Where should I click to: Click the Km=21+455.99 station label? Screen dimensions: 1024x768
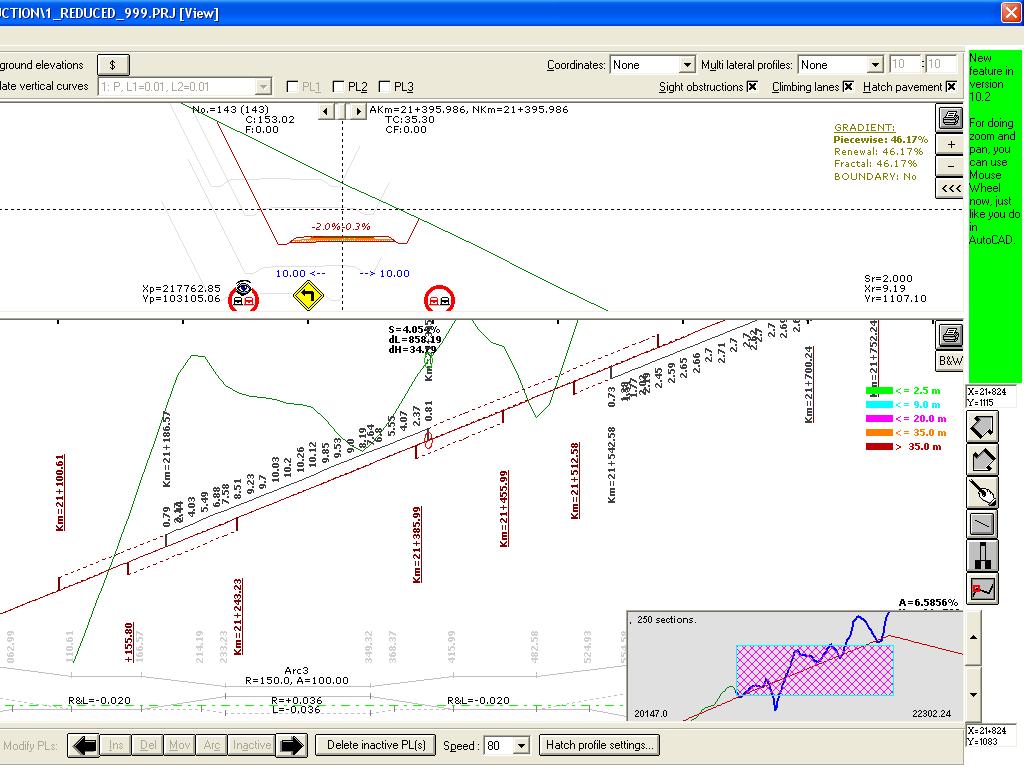point(504,508)
